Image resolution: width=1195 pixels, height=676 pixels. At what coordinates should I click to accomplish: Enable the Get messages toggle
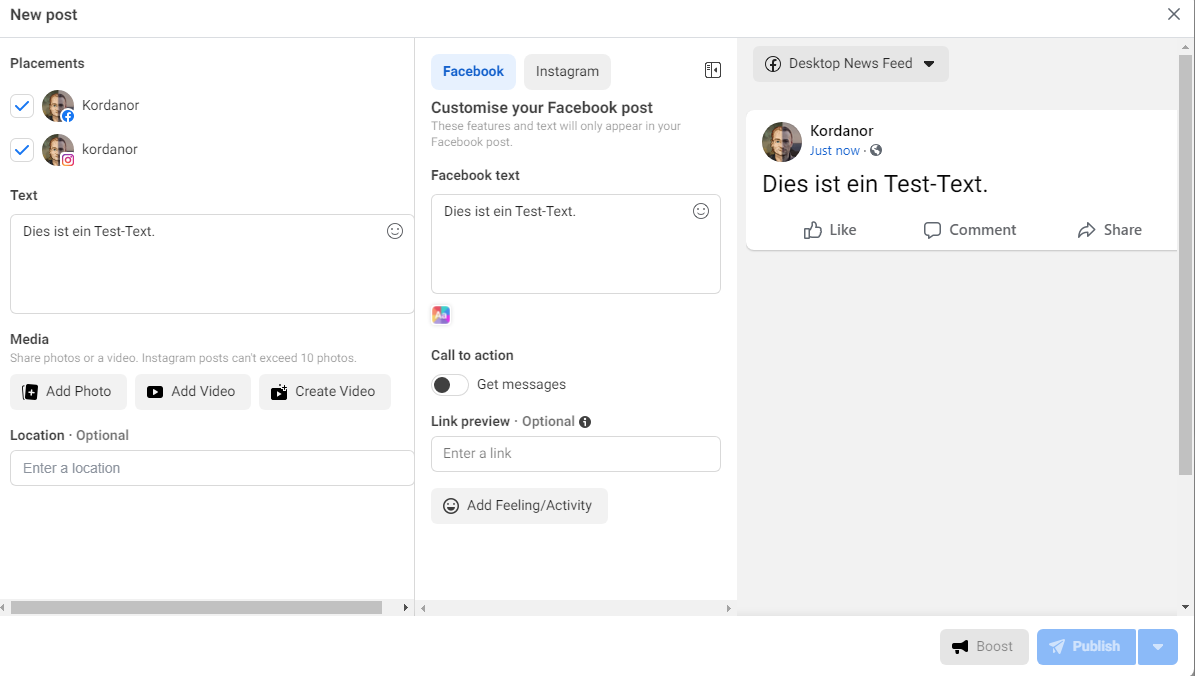[x=450, y=385]
